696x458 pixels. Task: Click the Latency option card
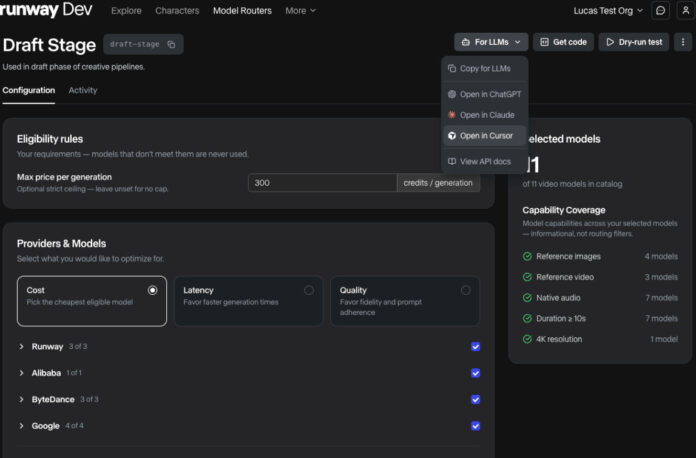(249, 301)
